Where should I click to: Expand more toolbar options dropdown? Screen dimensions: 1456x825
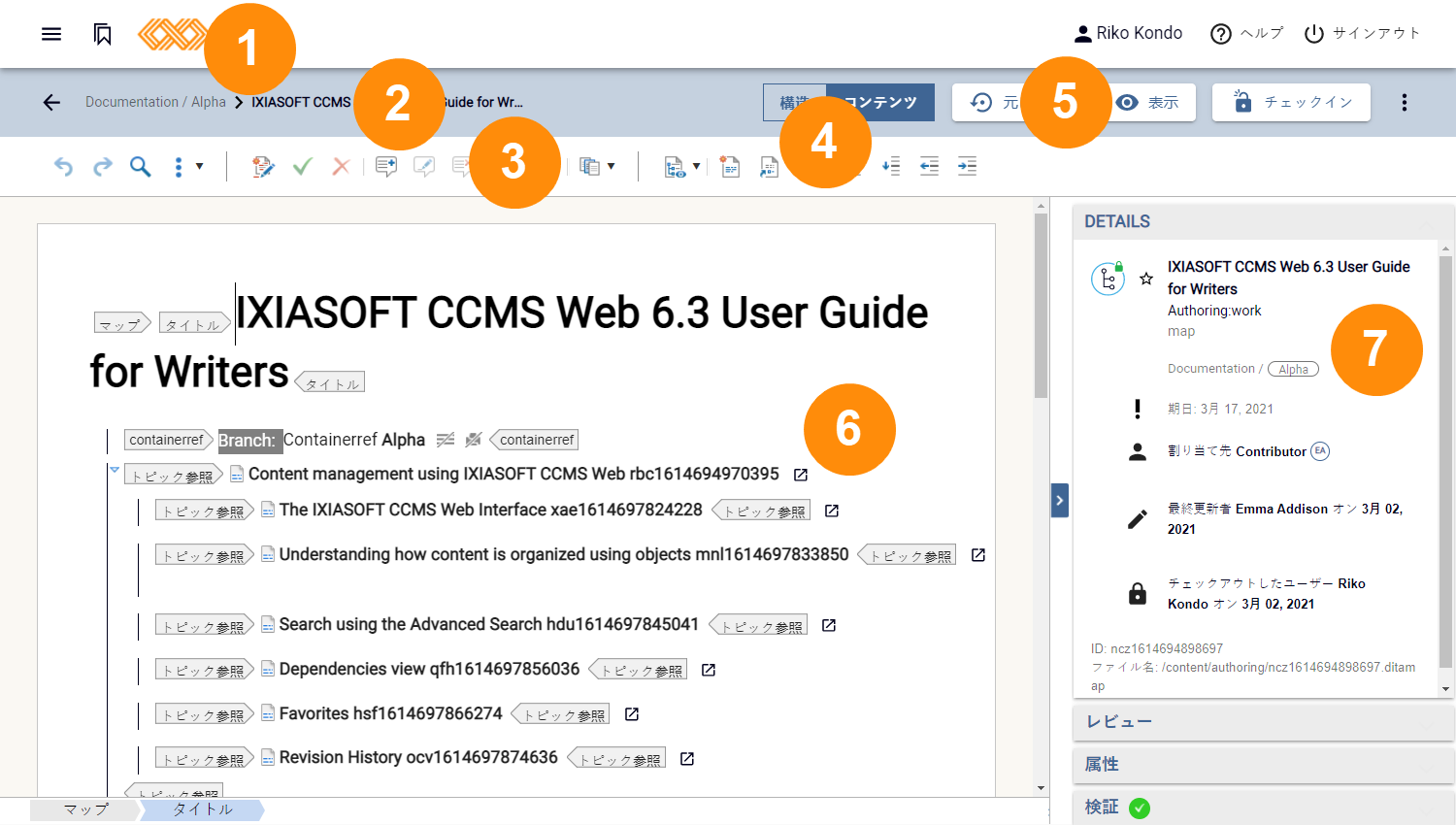click(x=188, y=167)
